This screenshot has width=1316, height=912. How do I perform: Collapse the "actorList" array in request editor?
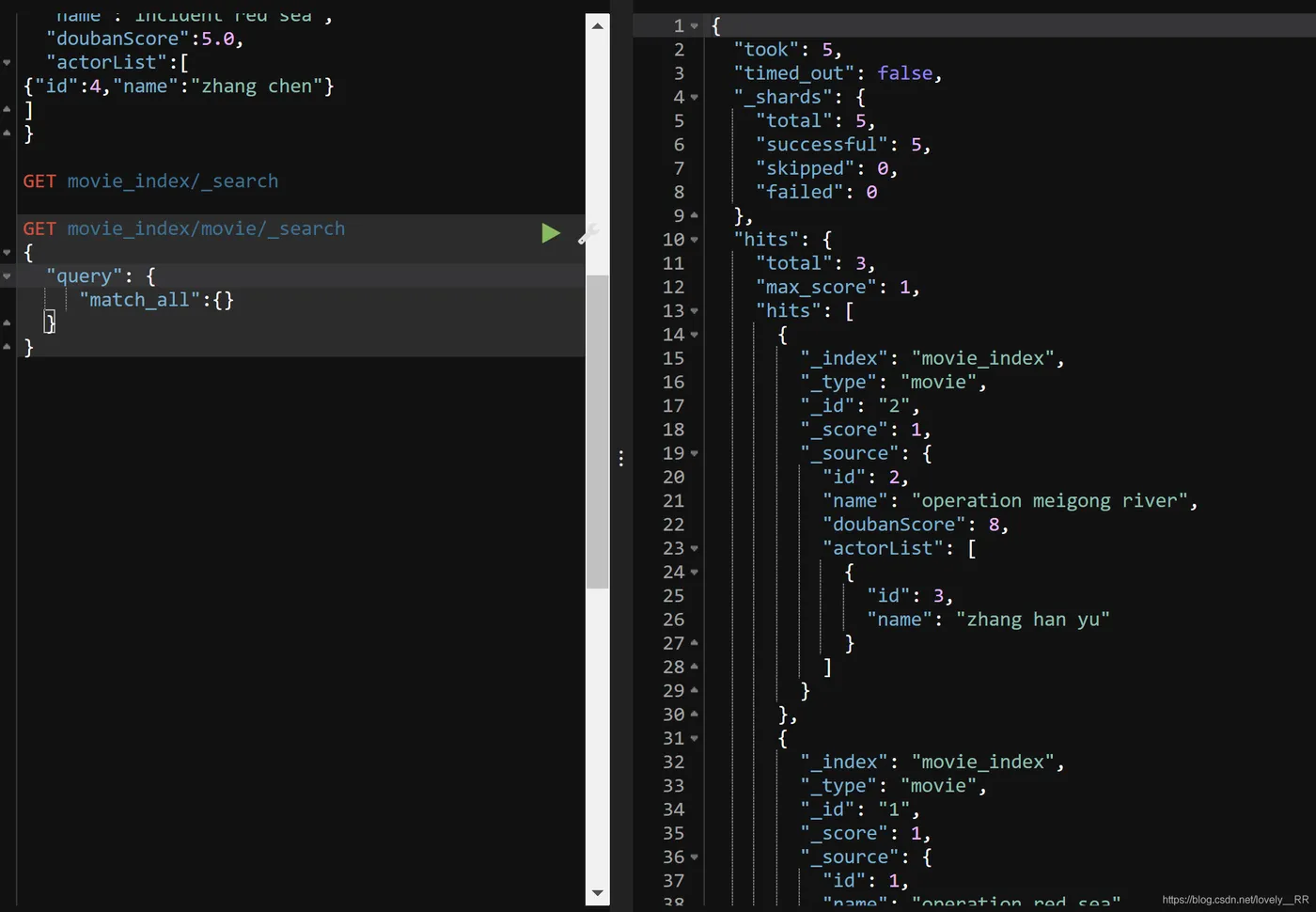7,63
